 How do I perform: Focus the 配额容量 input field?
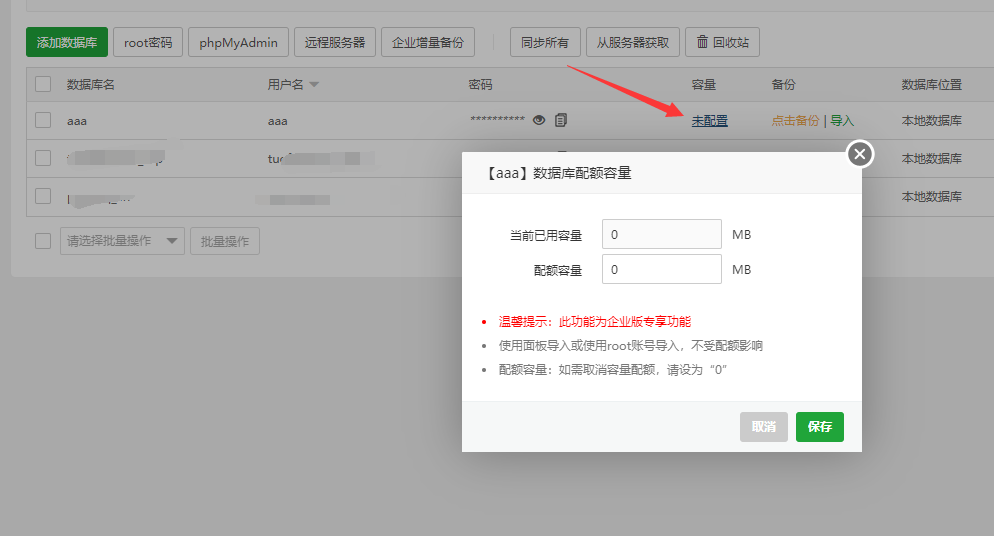661,269
